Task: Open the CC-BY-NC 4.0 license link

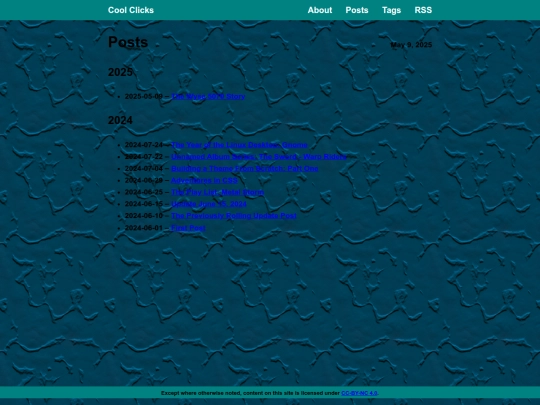Action: [359, 393]
